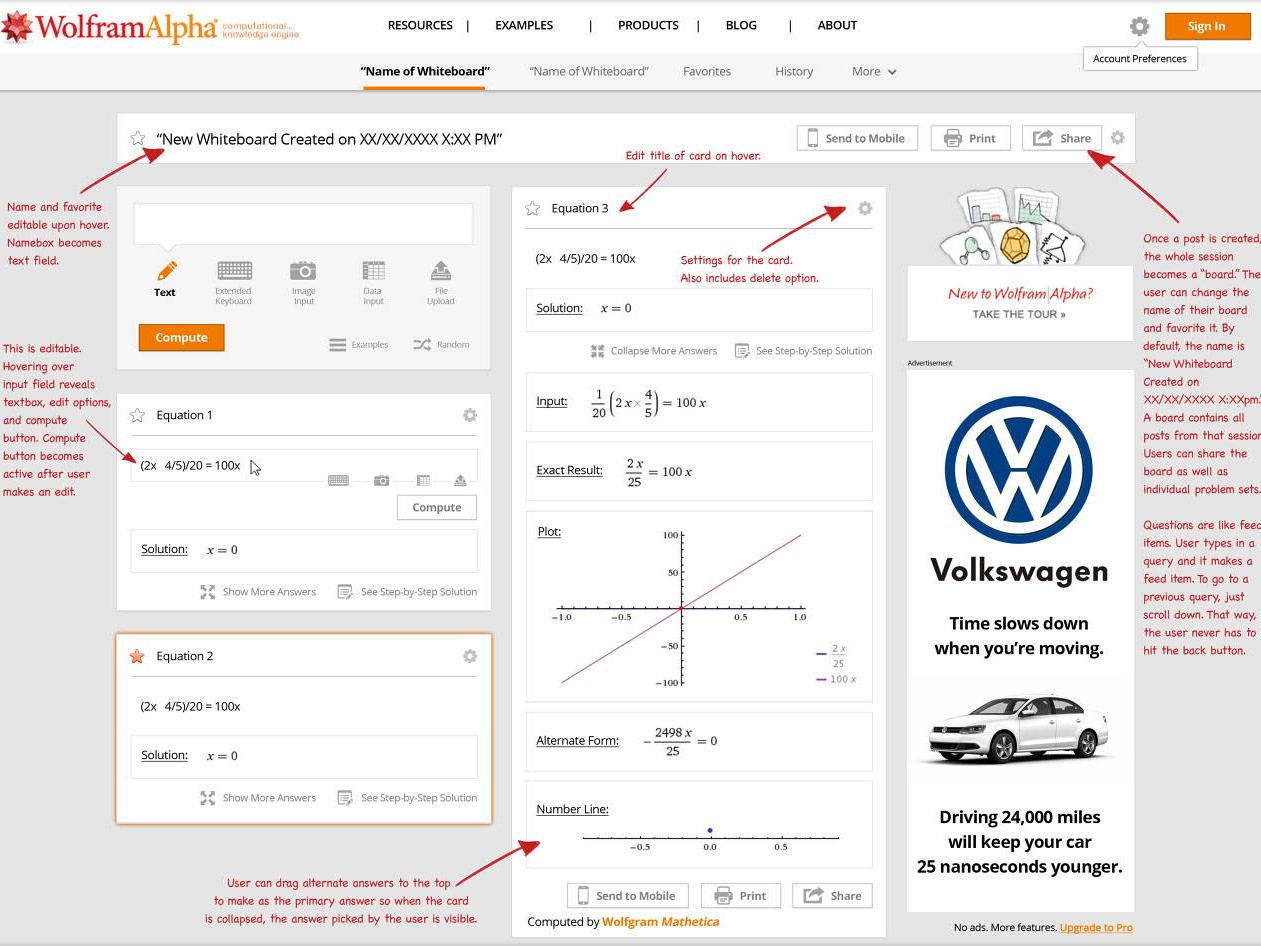This screenshot has width=1261, height=946.
Task: Click Random shuffle option
Action: [441, 344]
